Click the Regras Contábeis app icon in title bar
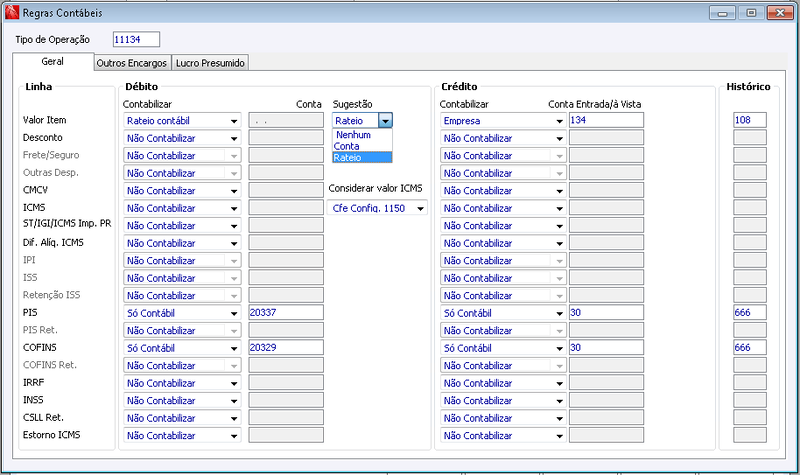This screenshot has height=475, width=800. click(x=12, y=12)
